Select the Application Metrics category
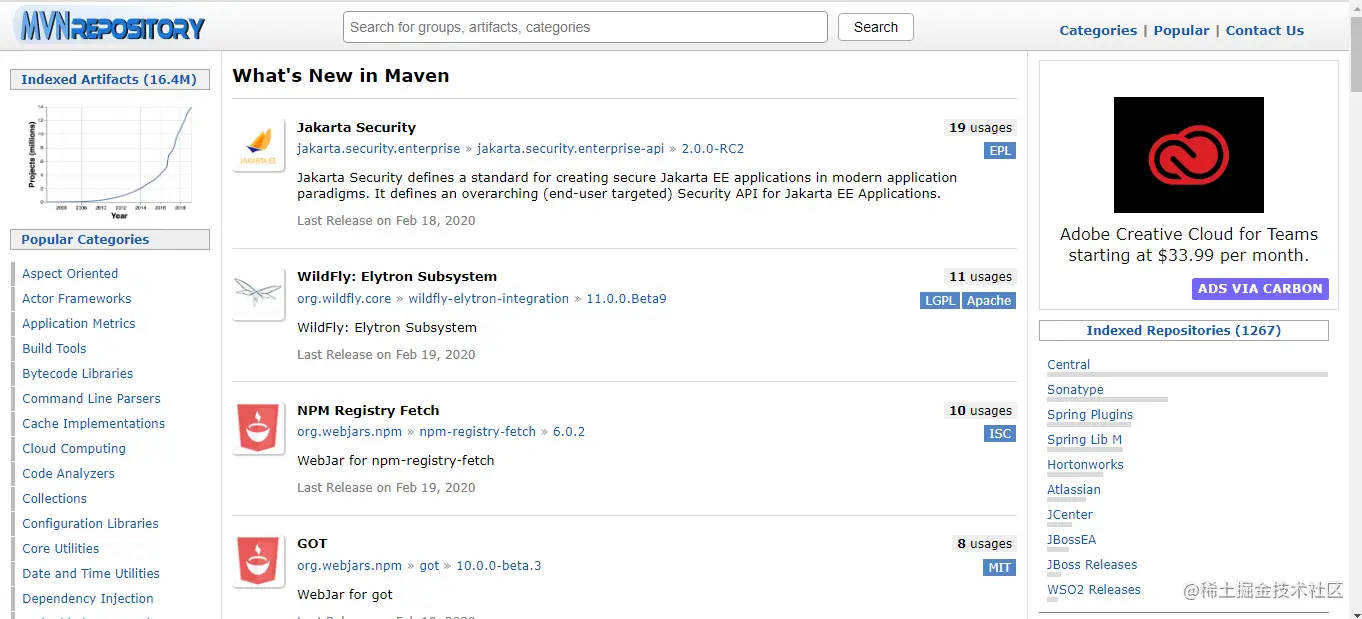This screenshot has width=1362, height=619. click(79, 323)
